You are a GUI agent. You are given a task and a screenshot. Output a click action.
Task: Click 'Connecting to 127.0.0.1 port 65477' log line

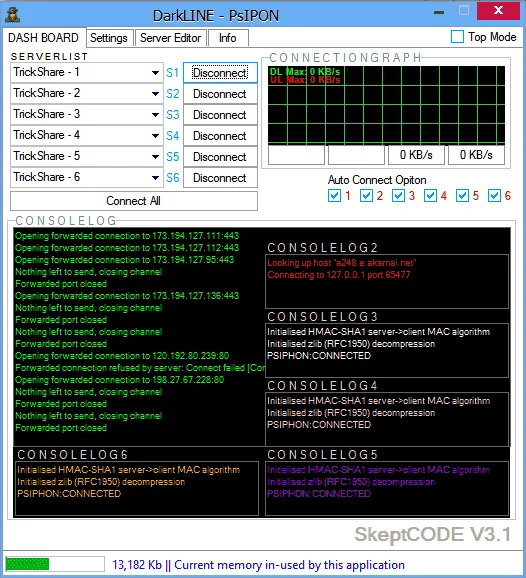tap(339, 275)
